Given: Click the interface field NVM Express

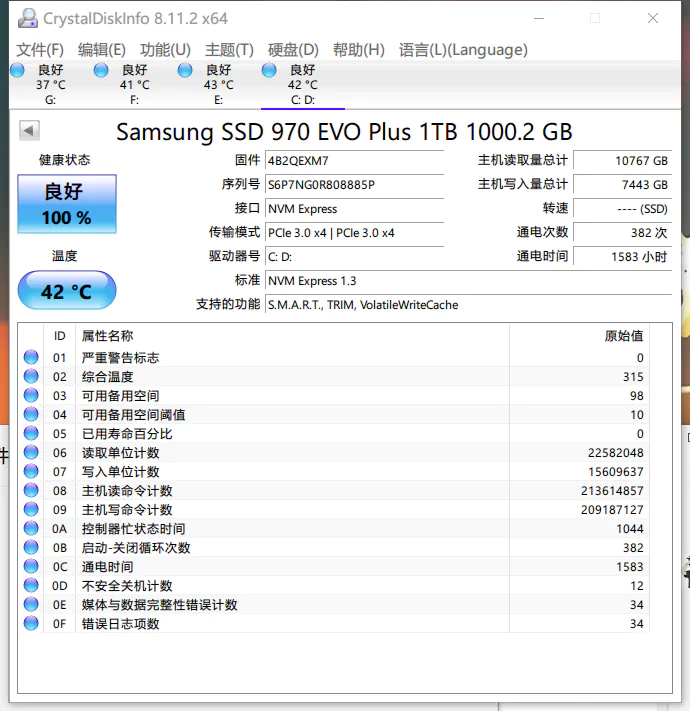Looking at the screenshot, I should (x=354, y=209).
